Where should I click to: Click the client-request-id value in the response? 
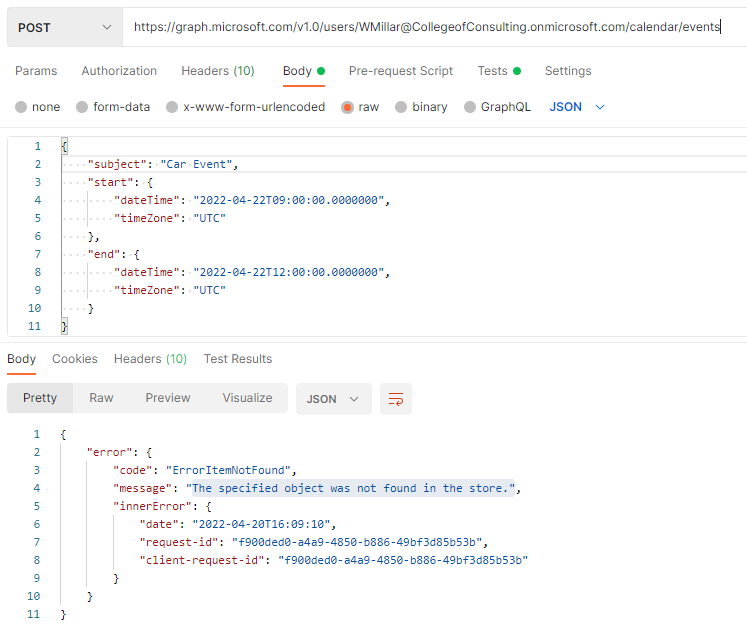point(403,561)
